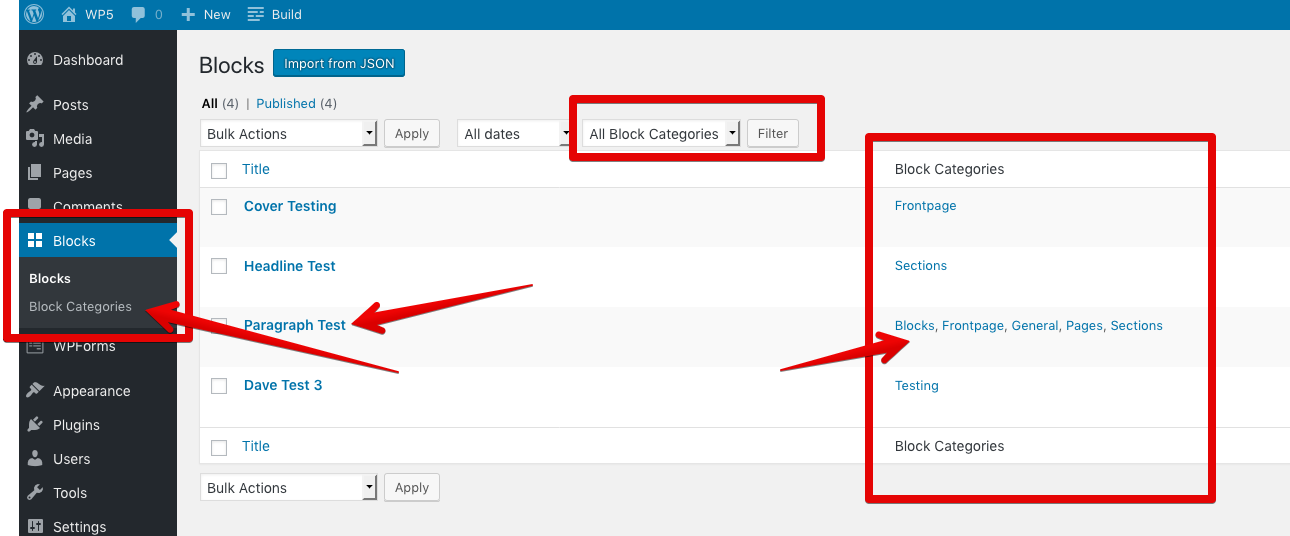Image resolution: width=1290 pixels, height=536 pixels.
Task: Click the Blocks category in Paragraph Test row
Action: tap(914, 326)
